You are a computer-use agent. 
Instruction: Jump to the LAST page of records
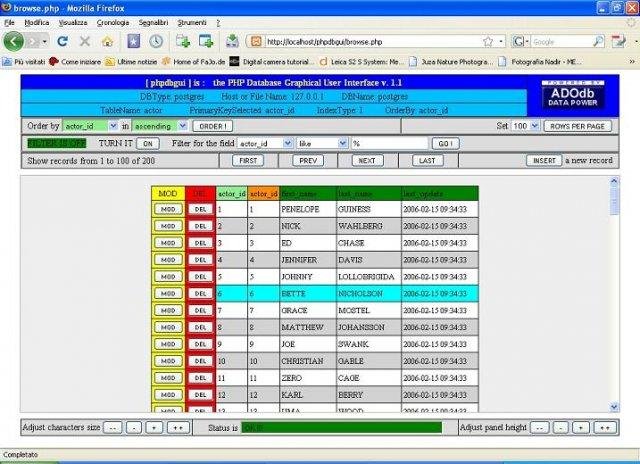tap(427, 160)
